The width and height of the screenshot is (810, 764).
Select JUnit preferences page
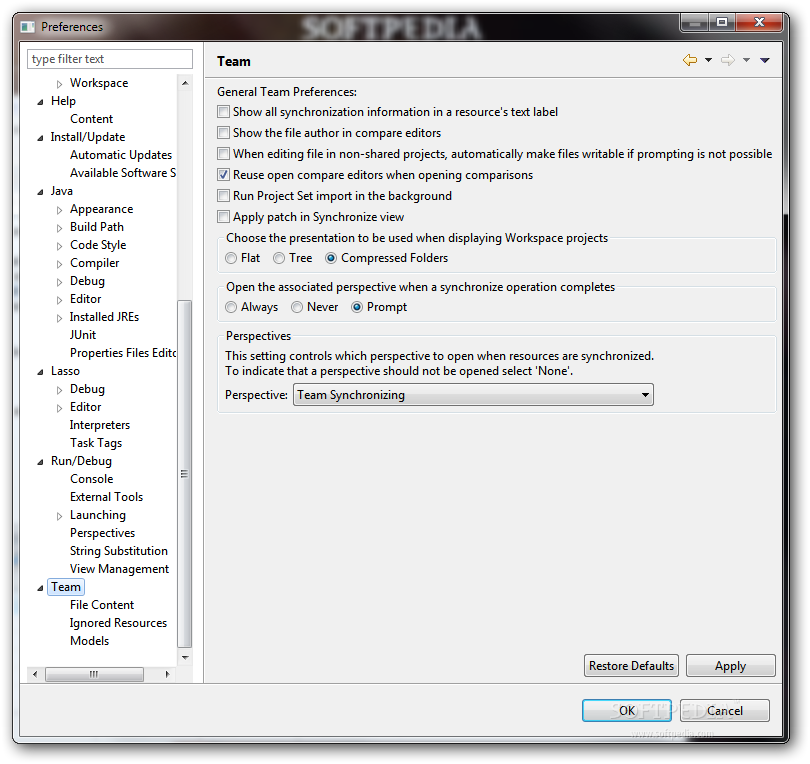(x=83, y=335)
